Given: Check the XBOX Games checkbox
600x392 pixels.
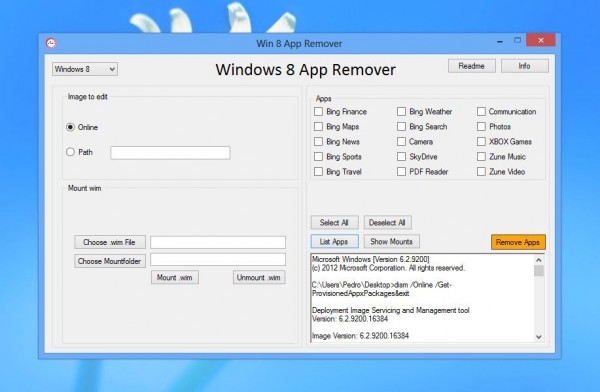Looking at the screenshot, I should pyautogui.click(x=481, y=141).
